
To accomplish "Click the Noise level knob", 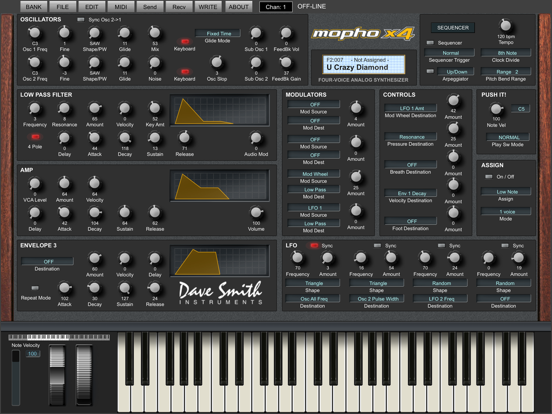I will [155, 63].
